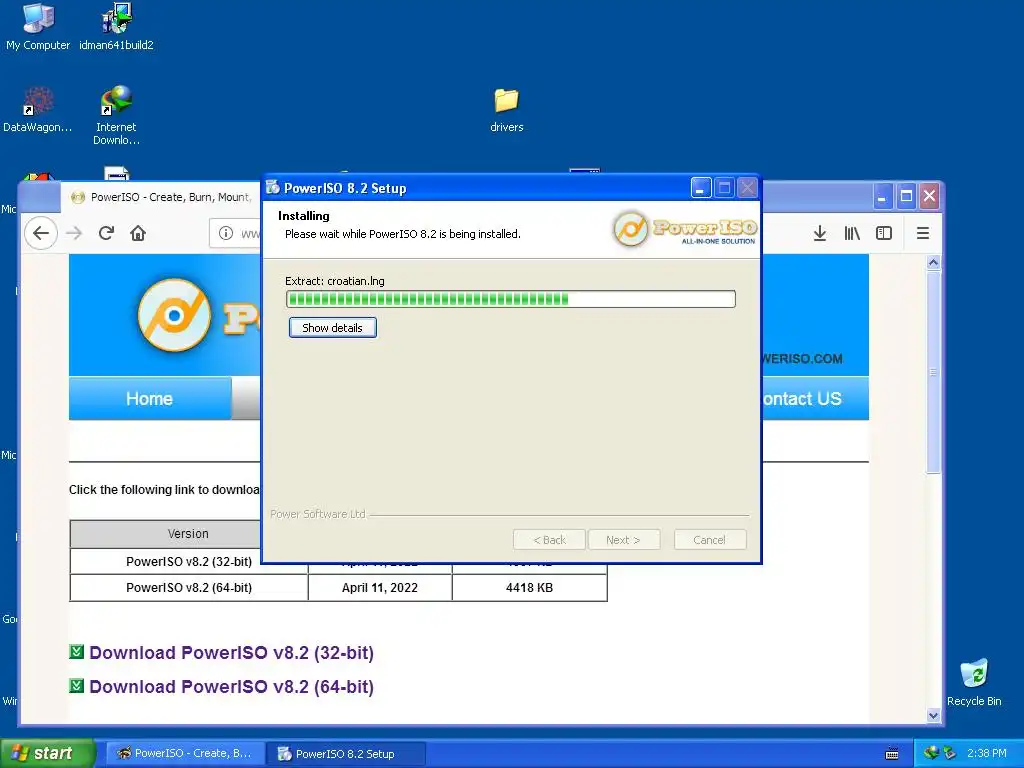Click green arrow icon beside 64-bit download

coord(76,686)
